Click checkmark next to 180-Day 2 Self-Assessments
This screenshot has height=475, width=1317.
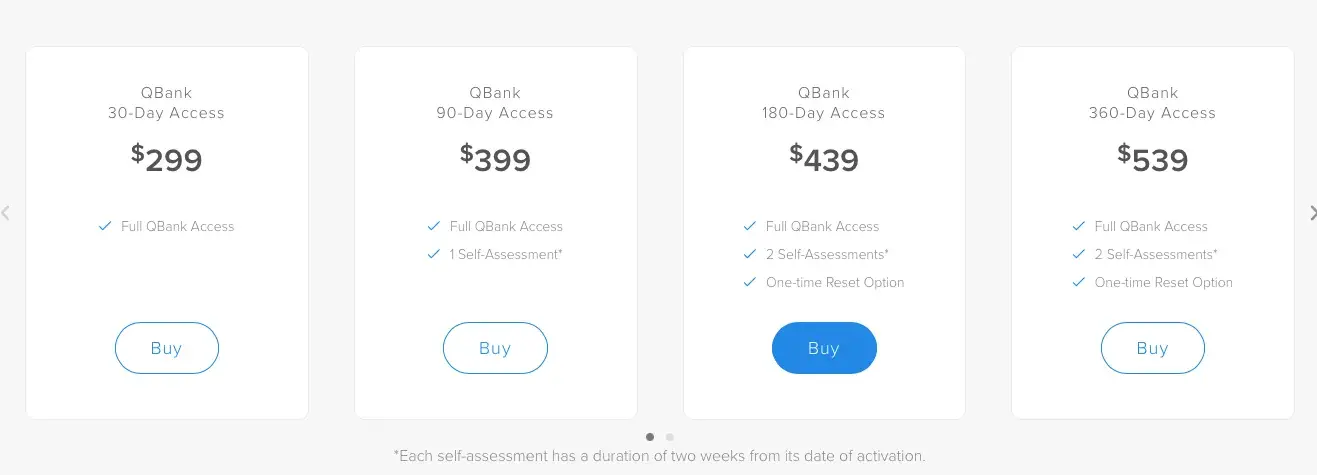tap(750, 254)
